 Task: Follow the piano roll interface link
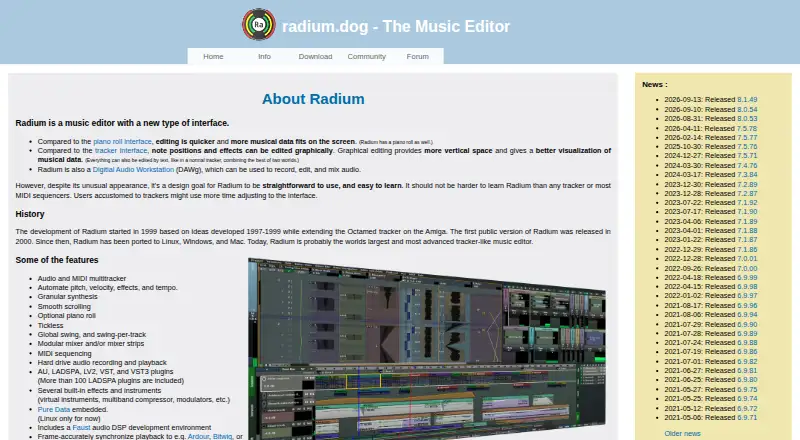click(x=122, y=141)
